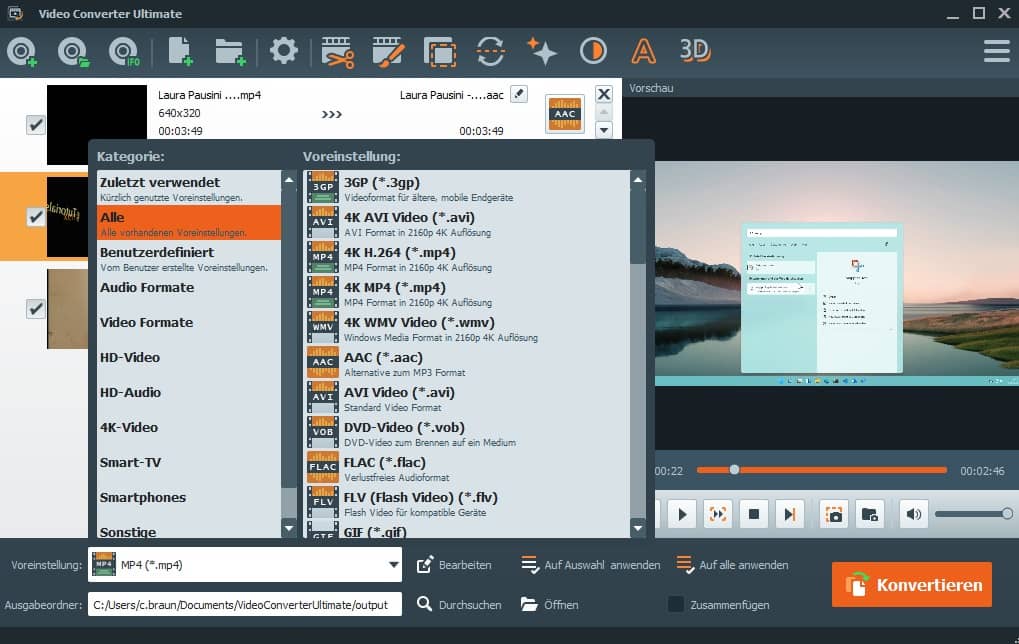This screenshot has width=1019, height=644.
Task: Click Auf alle anwenden
Action: pyautogui.click(x=733, y=565)
